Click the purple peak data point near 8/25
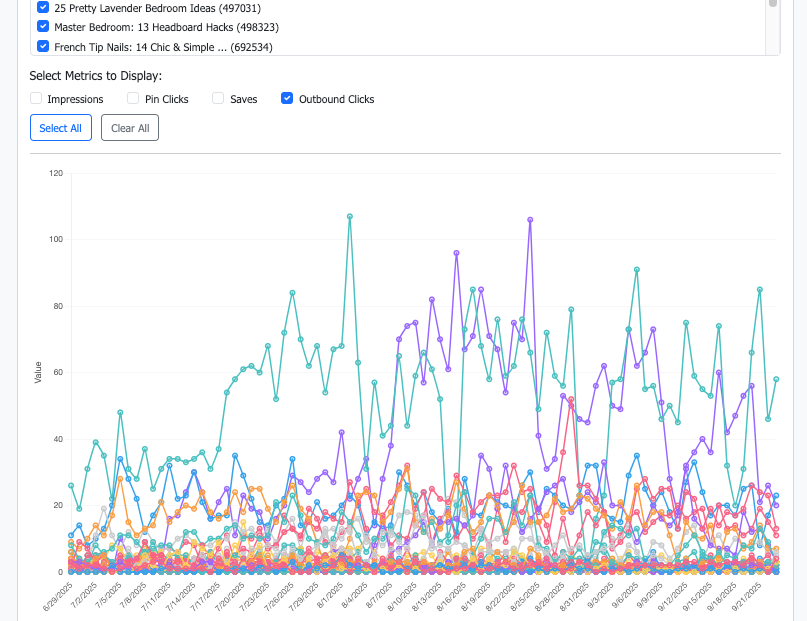 tap(531, 221)
